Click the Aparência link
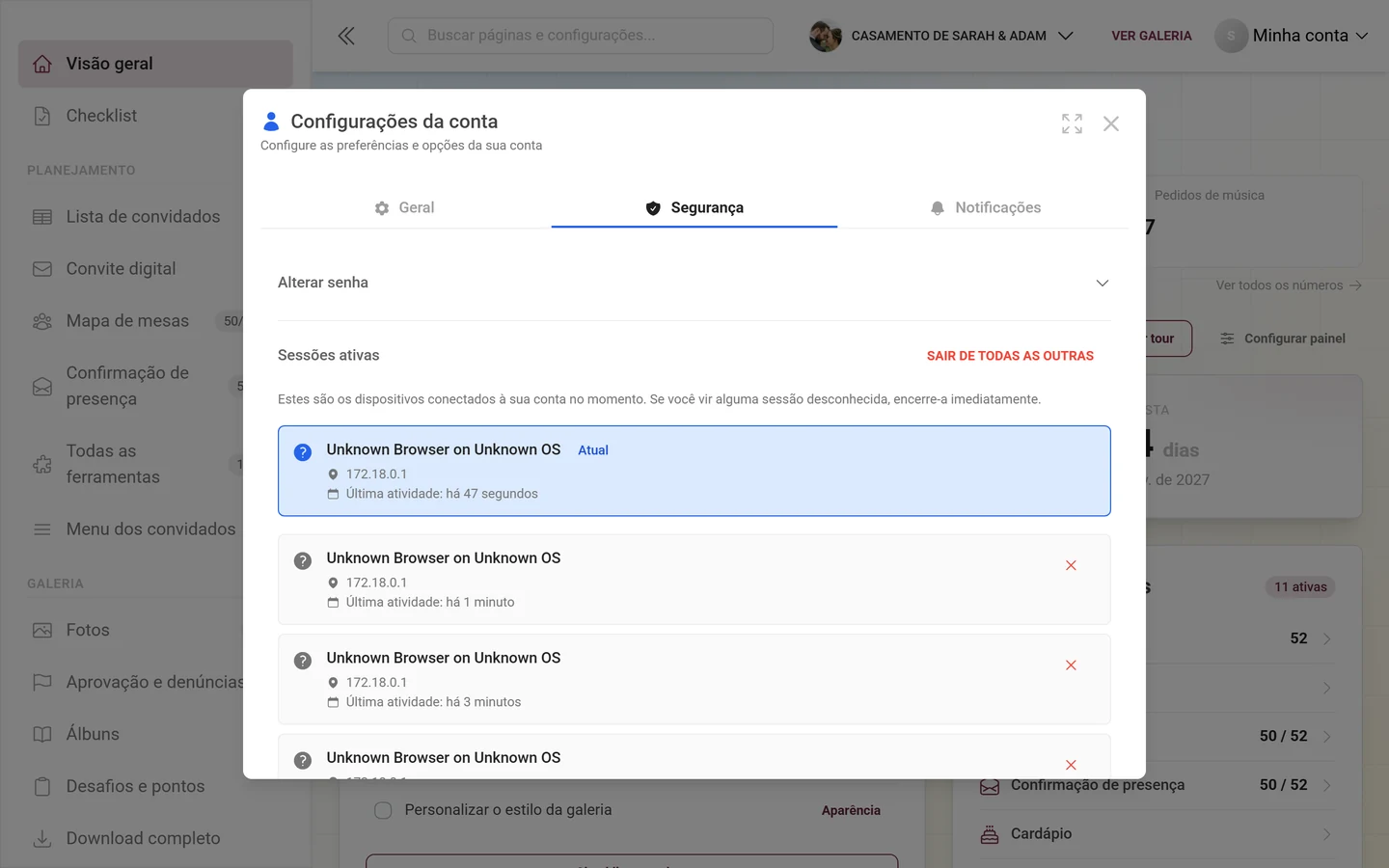The height and width of the screenshot is (868, 1389). click(x=851, y=810)
